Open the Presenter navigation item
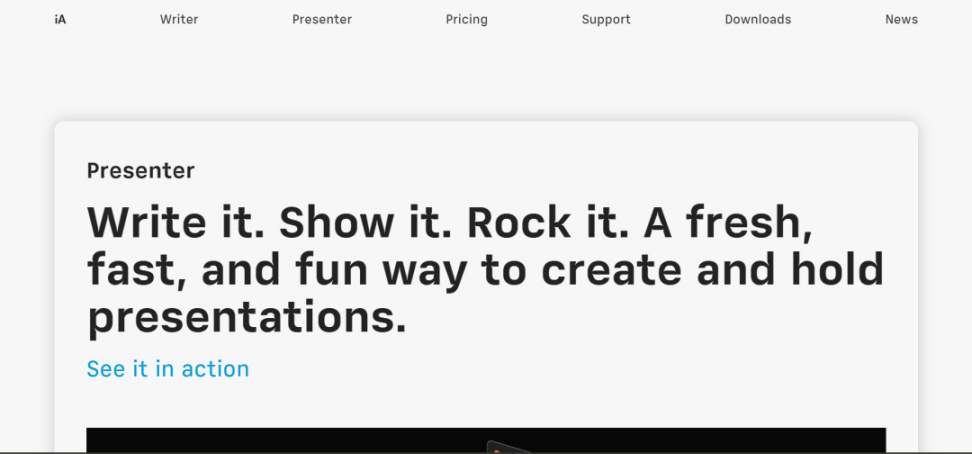972x454 pixels. (322, 19)
